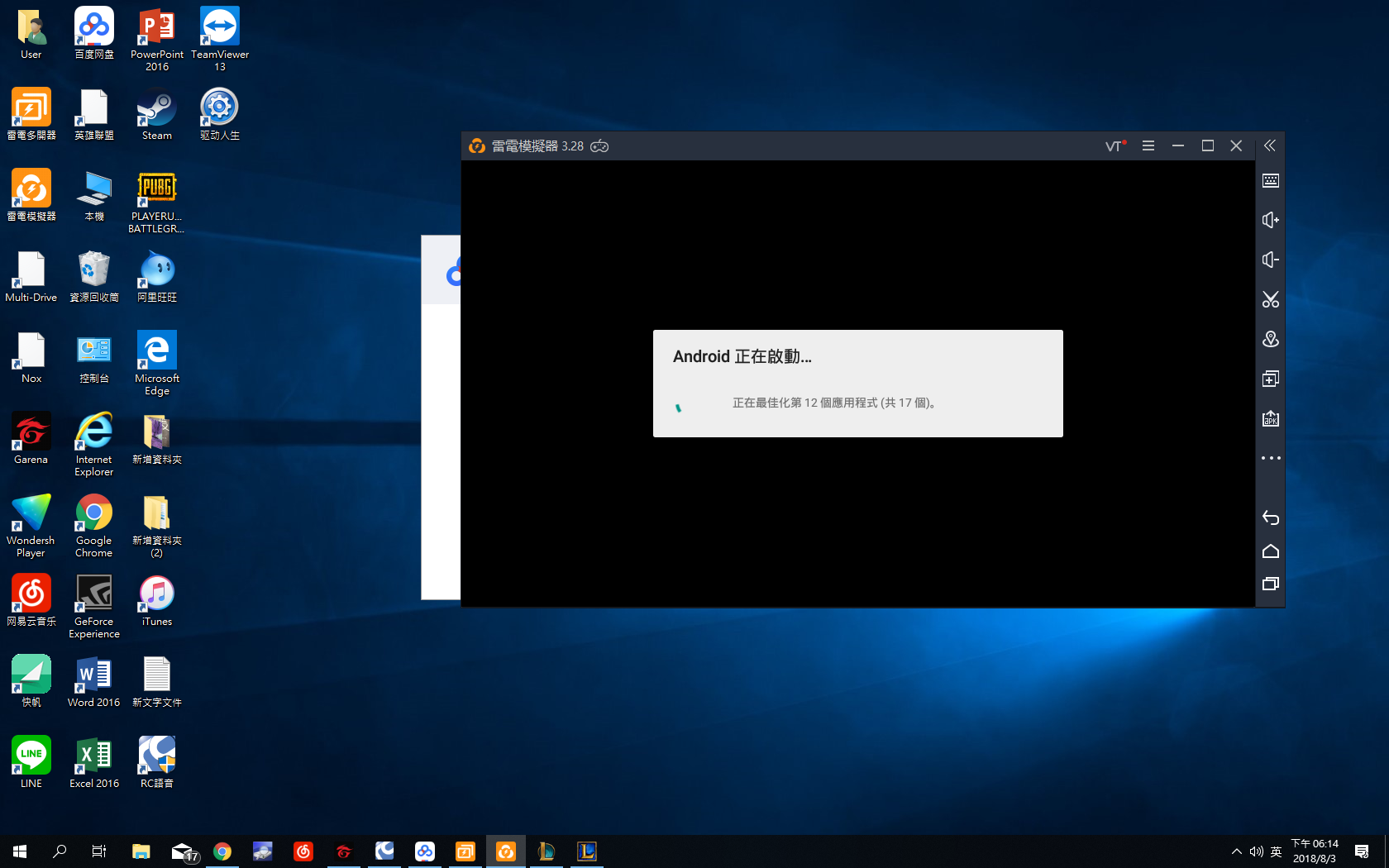Viewport: 1389px width, 868px height.
Task: Select the Nox desktop shortcut
Action: (31, 357)
